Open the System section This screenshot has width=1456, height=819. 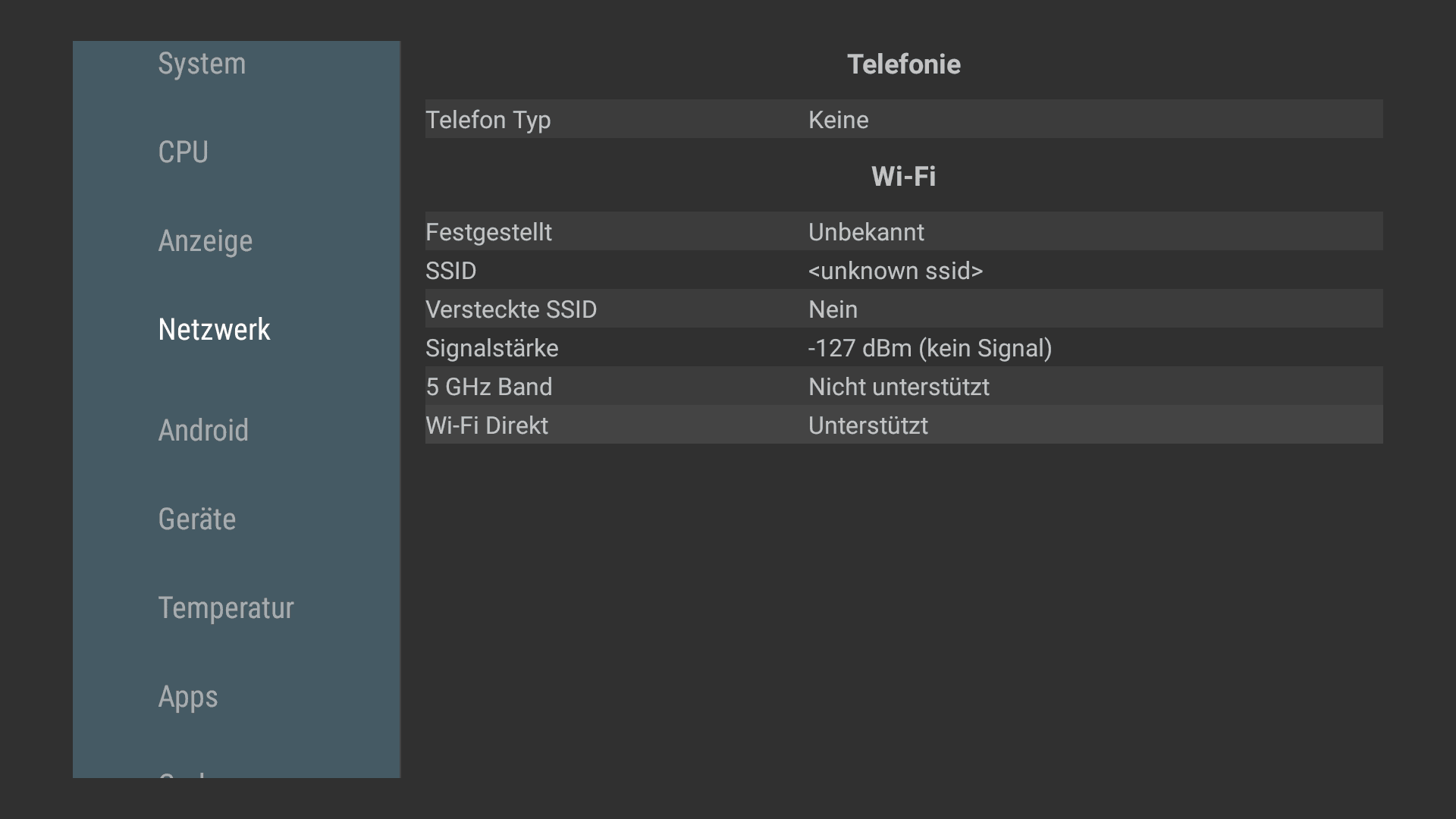(202, 64)
